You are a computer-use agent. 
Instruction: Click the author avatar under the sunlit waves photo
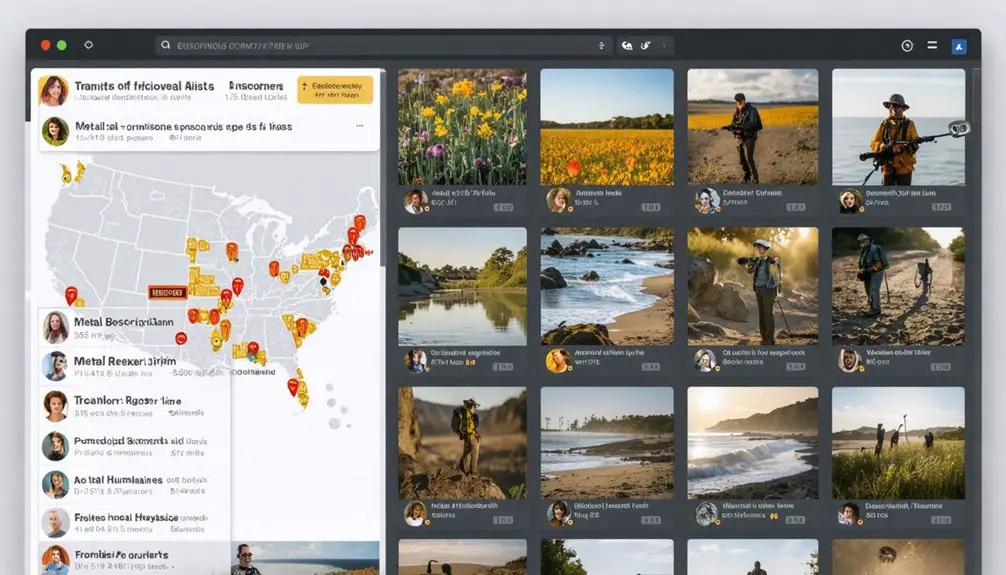point(706,513)
